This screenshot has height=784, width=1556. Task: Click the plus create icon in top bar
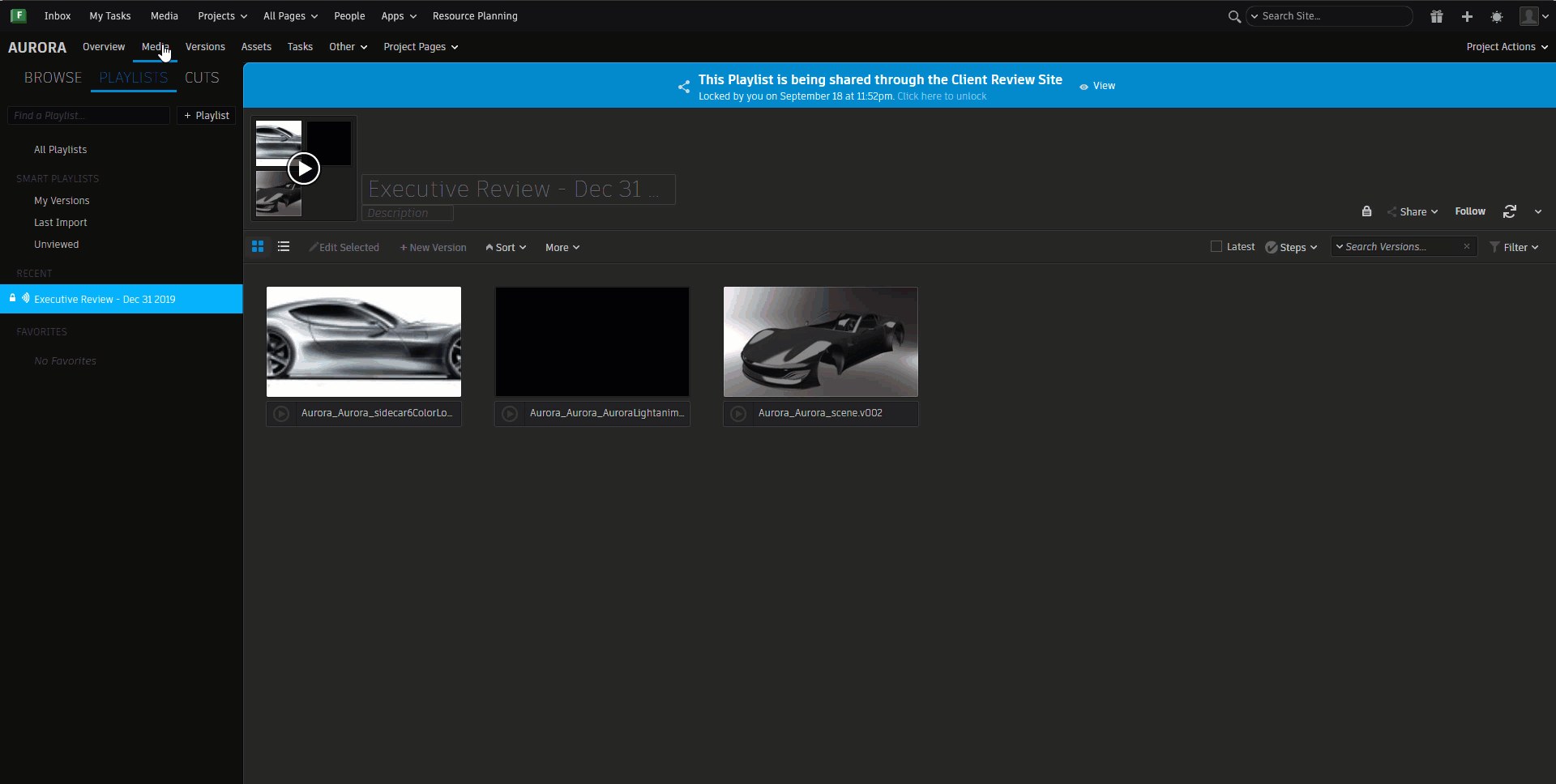click(x=1467, y=16)
